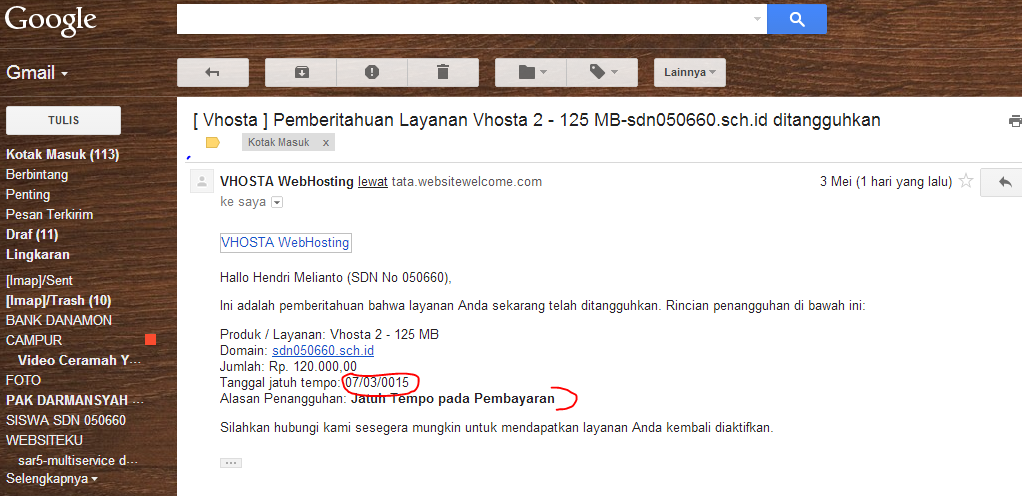Click the sender name VHOSTA WebHosting
The height and width of the screenshot is (496, 1022).
287,182
